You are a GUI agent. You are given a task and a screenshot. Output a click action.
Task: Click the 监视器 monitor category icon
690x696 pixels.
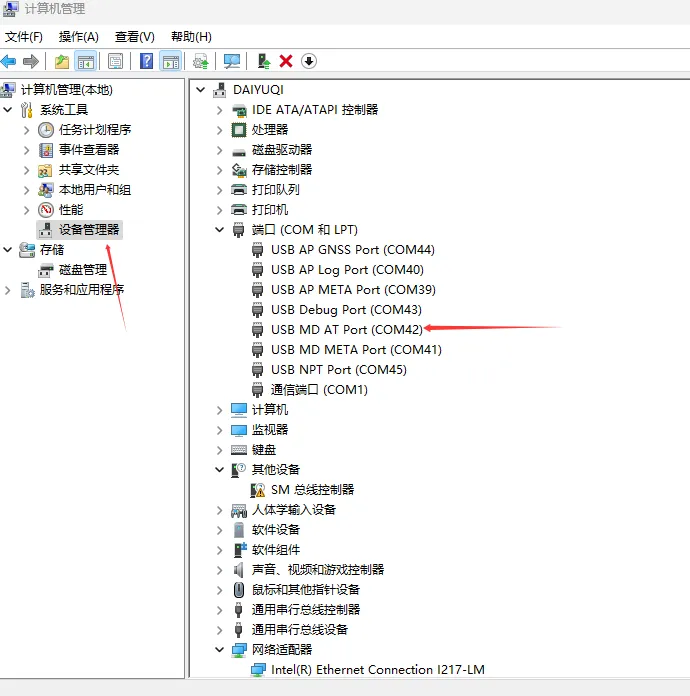(239, 430)
